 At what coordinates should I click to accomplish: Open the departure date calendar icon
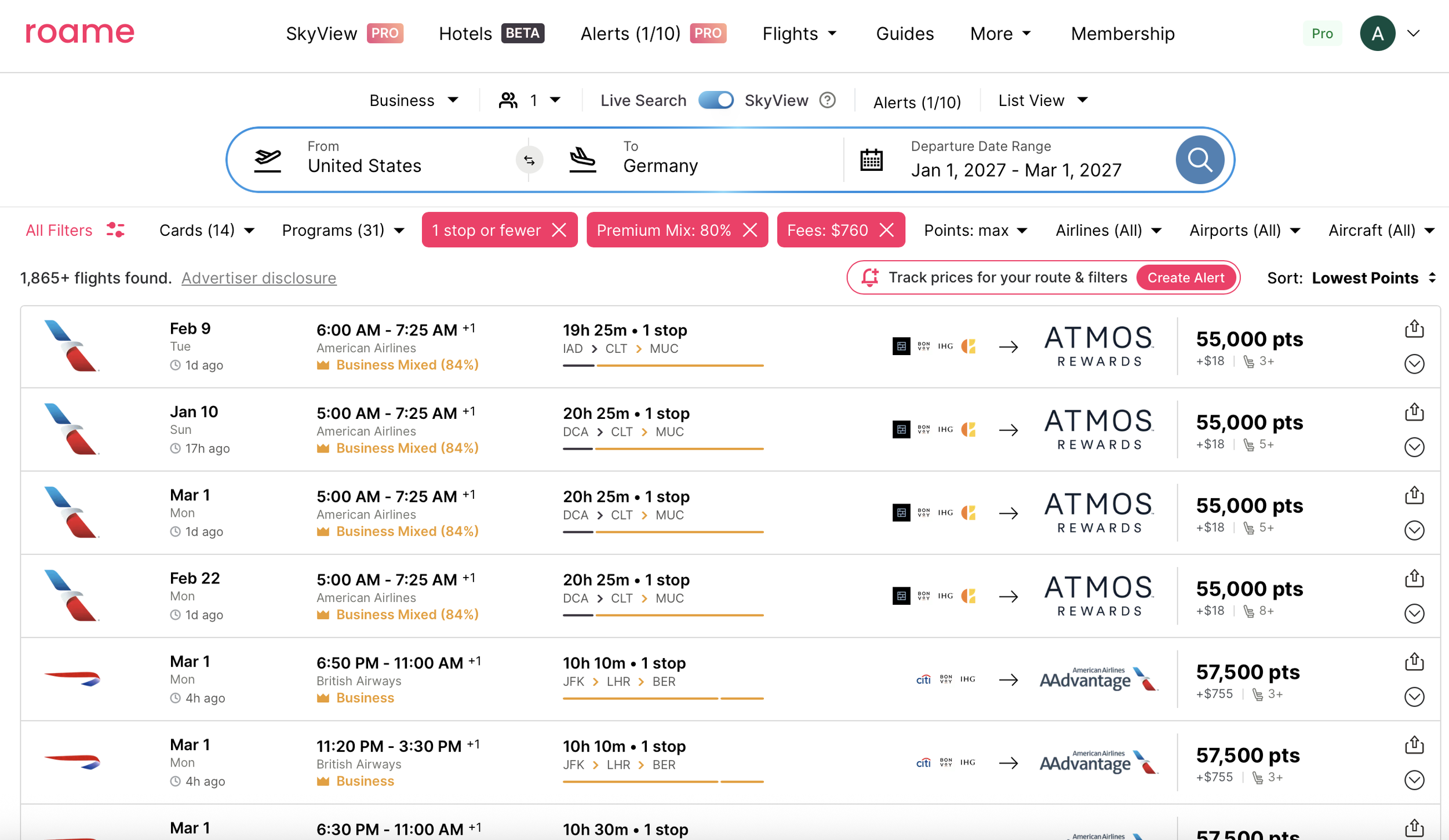(x=871, y=160)
